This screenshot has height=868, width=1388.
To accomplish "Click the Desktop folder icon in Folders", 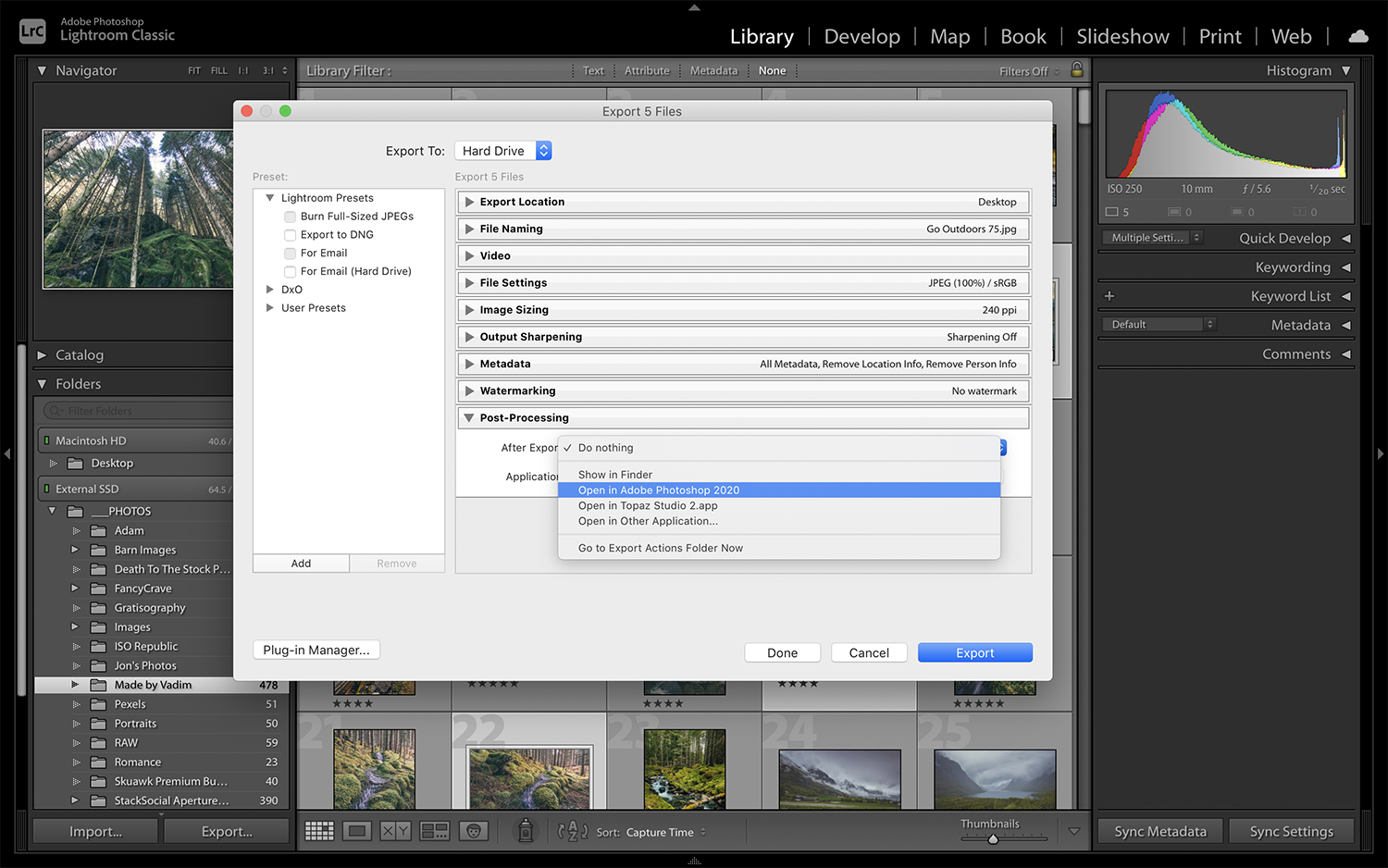I will pos(76,463).
